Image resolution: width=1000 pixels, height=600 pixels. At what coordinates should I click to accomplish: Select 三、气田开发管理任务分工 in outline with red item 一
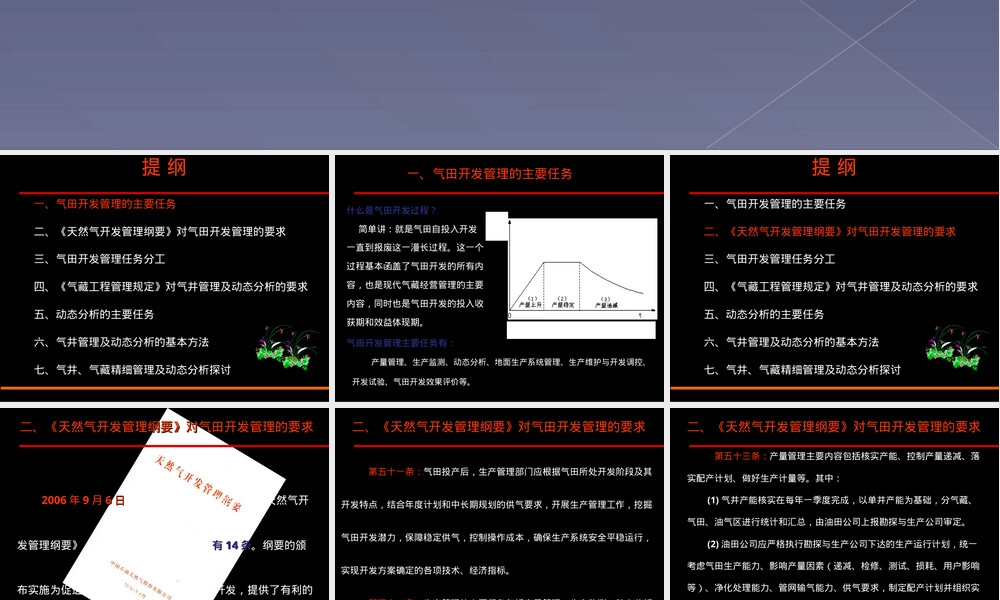coord(99,259)
